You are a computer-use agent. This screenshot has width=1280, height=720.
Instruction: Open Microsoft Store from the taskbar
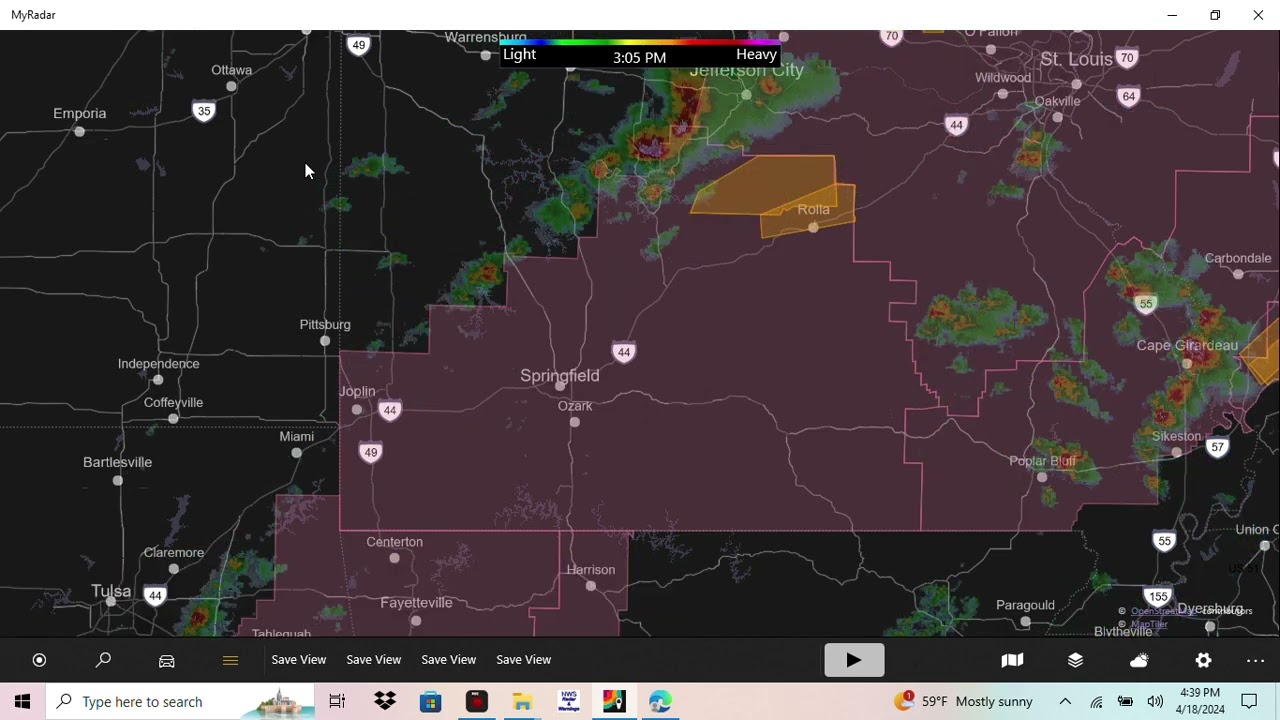coord(431,702)
